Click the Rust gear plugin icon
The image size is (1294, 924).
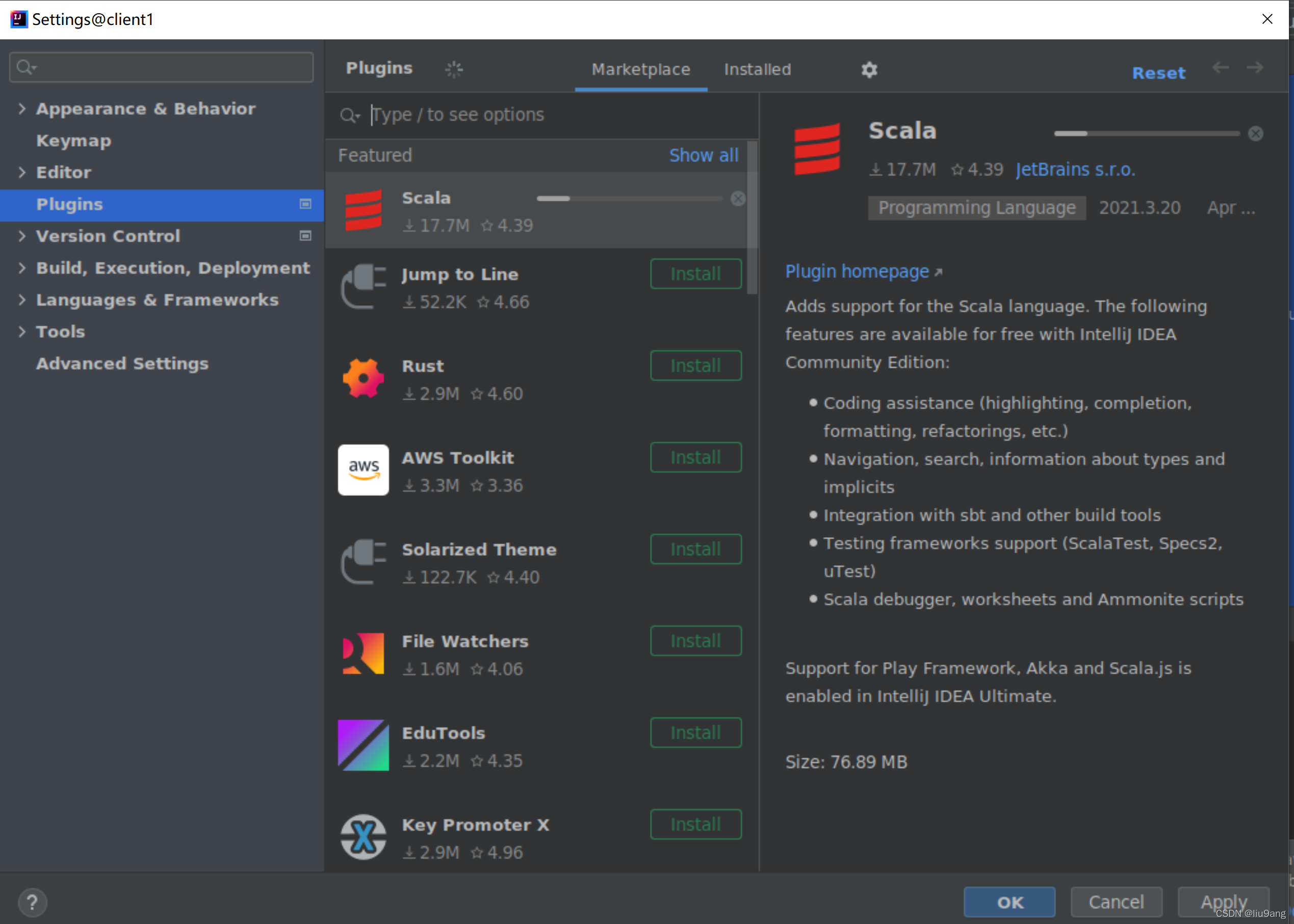tap(363, 378)
